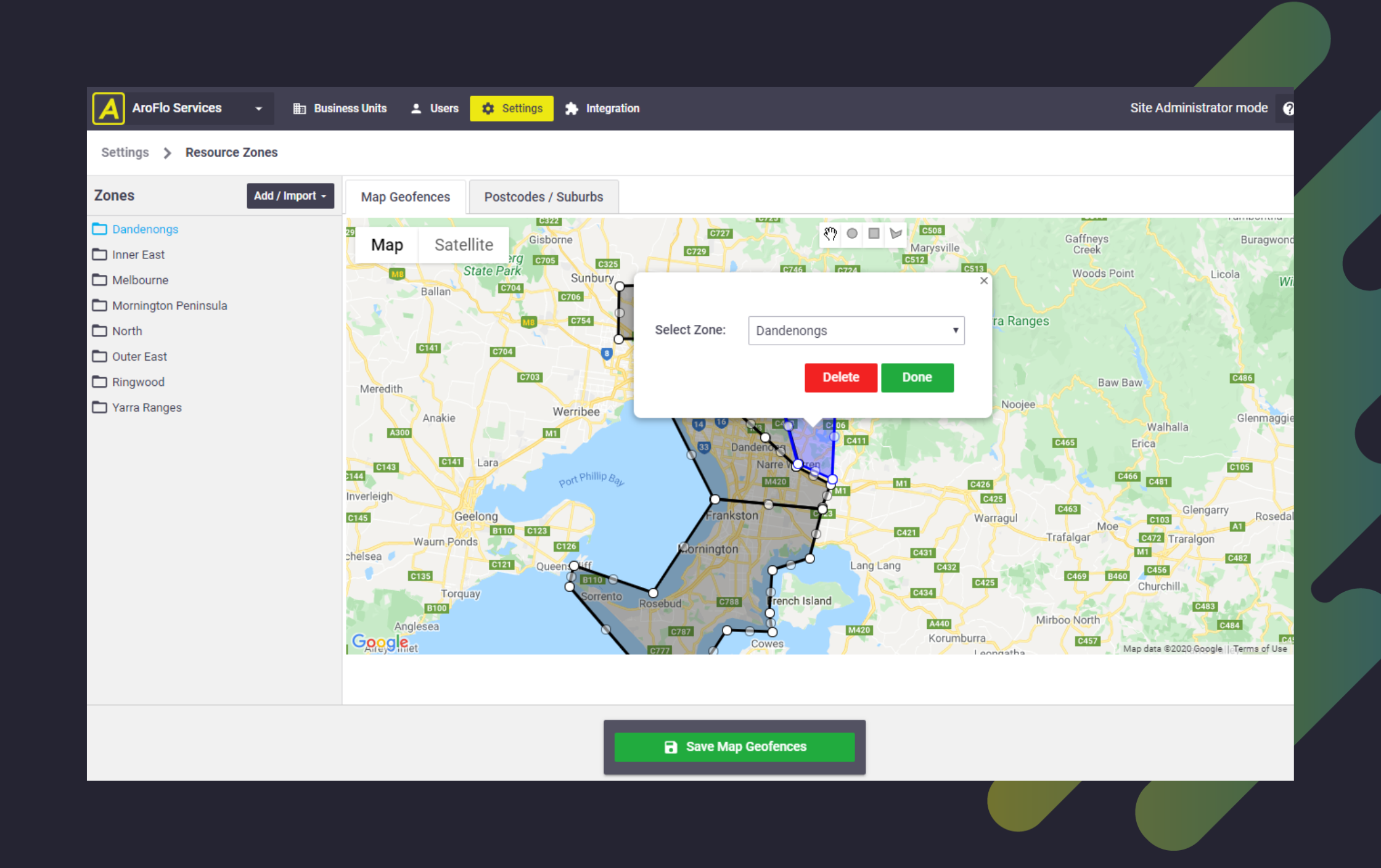Screen dimensions: 1381x868
Task: Open the Business Units menu
Action: [340, 108]
